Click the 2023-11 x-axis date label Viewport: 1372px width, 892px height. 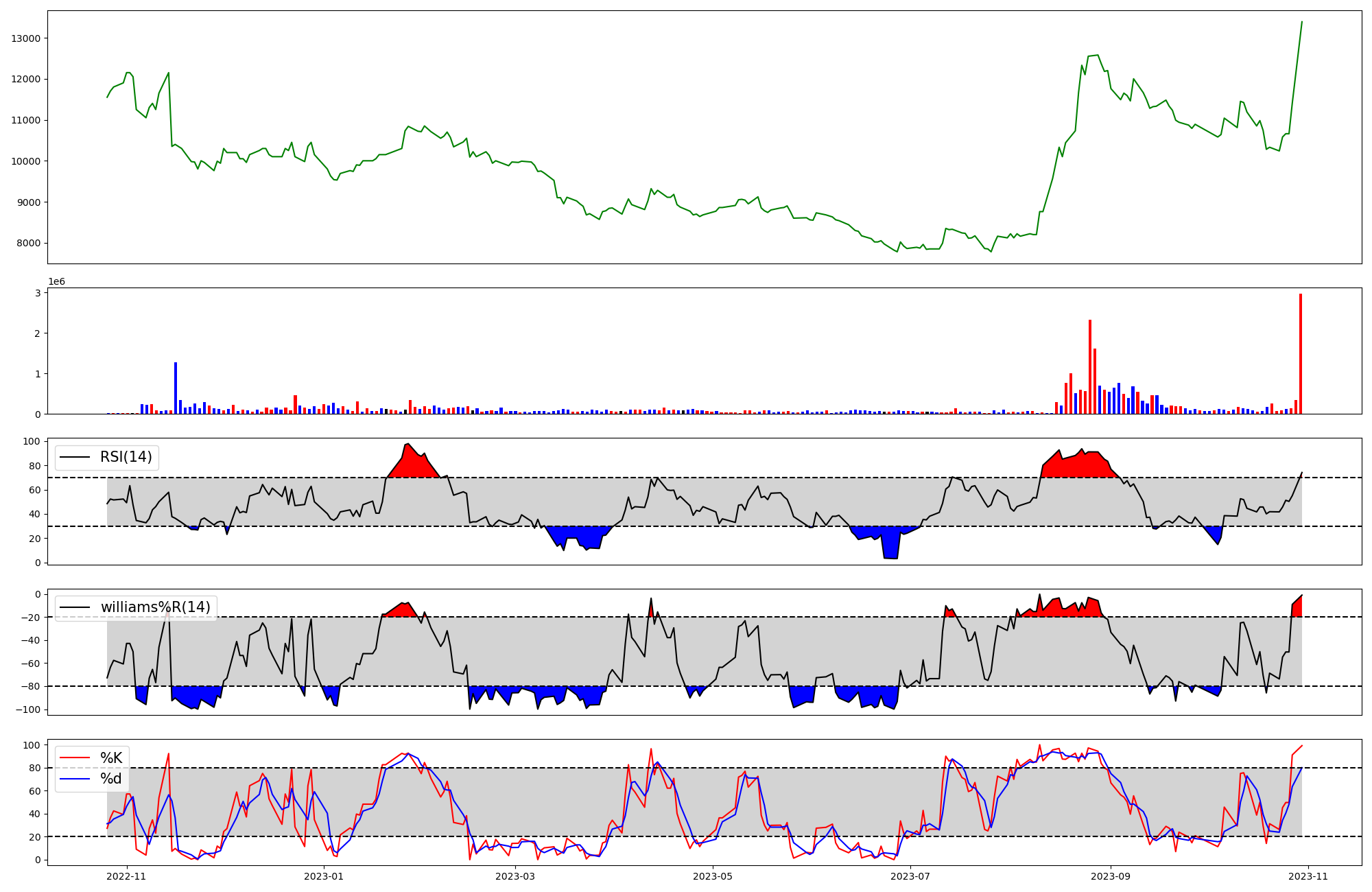pos(1308,876)
